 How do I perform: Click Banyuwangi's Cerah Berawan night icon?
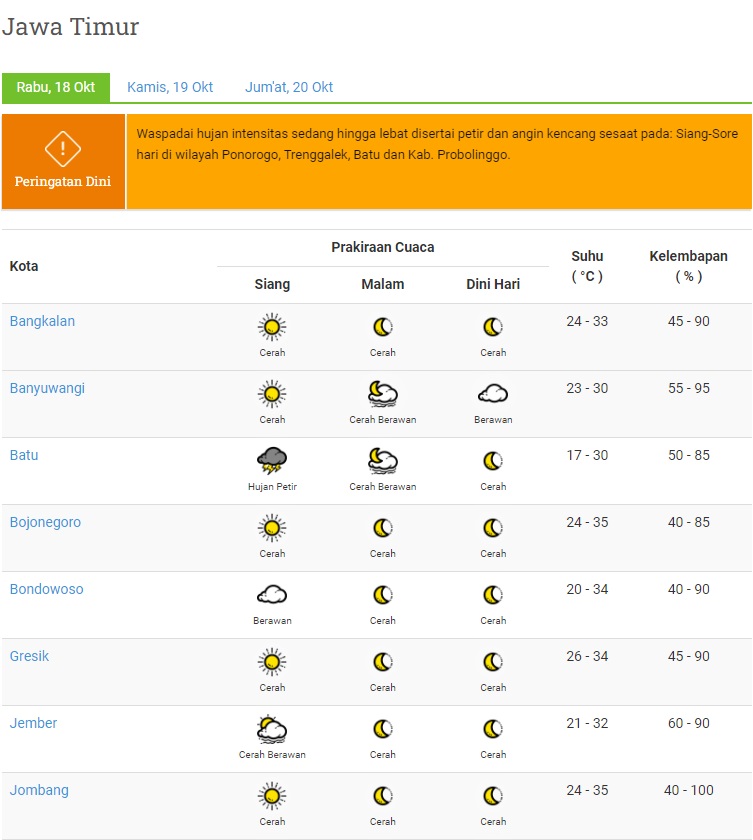pyautogui.click(x=382, y=393)
